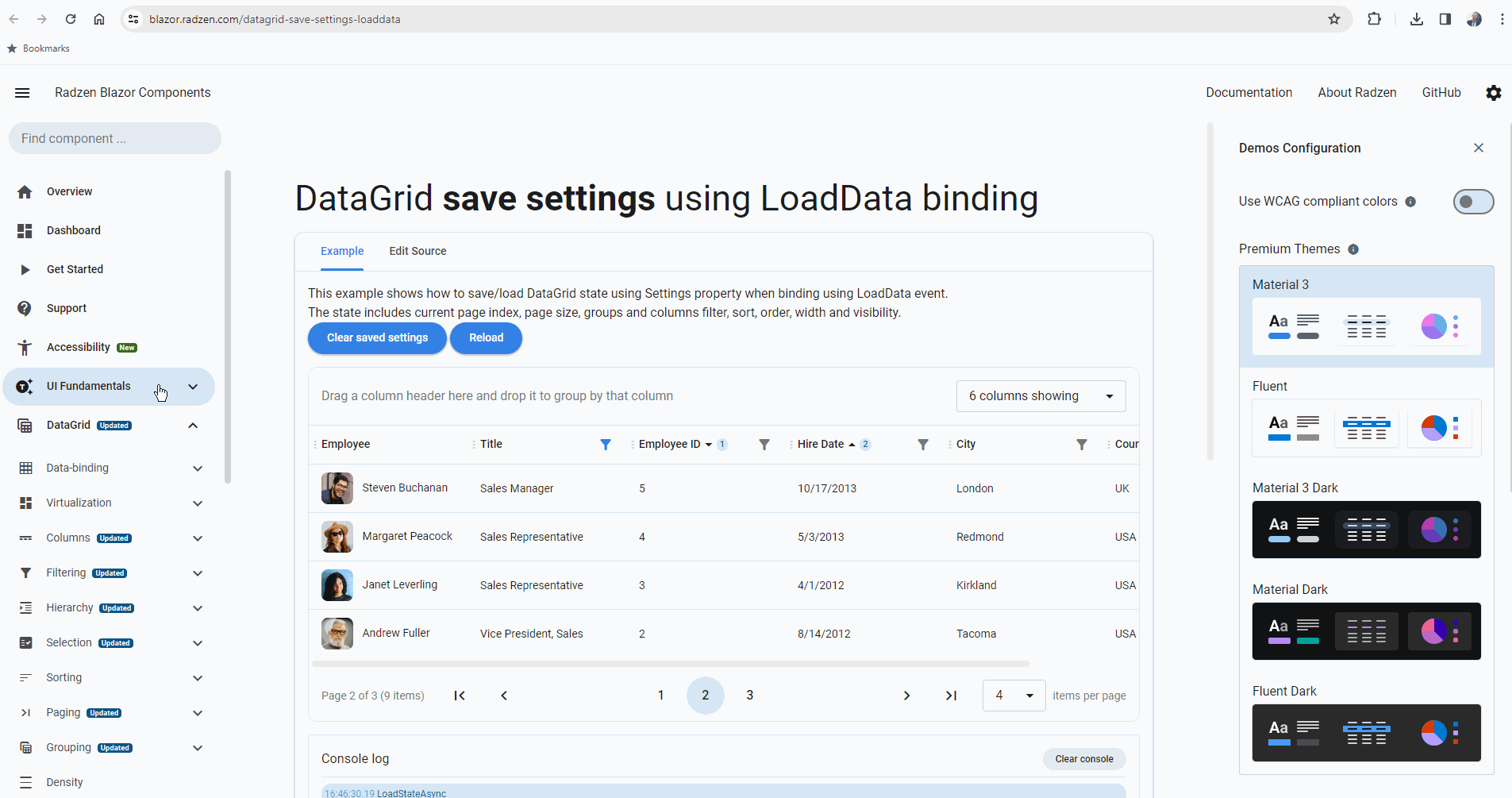Viewport: 1512px width, 798px height.
Task: Go to next page of grid
Action: (x=906, y=696)
